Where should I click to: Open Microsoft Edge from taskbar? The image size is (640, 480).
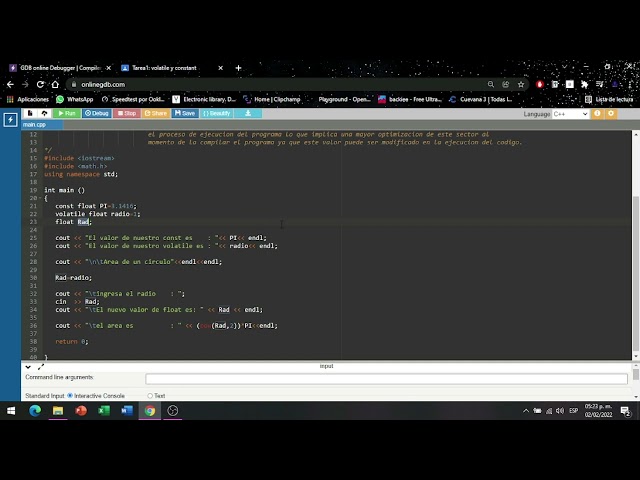[35, 411]
